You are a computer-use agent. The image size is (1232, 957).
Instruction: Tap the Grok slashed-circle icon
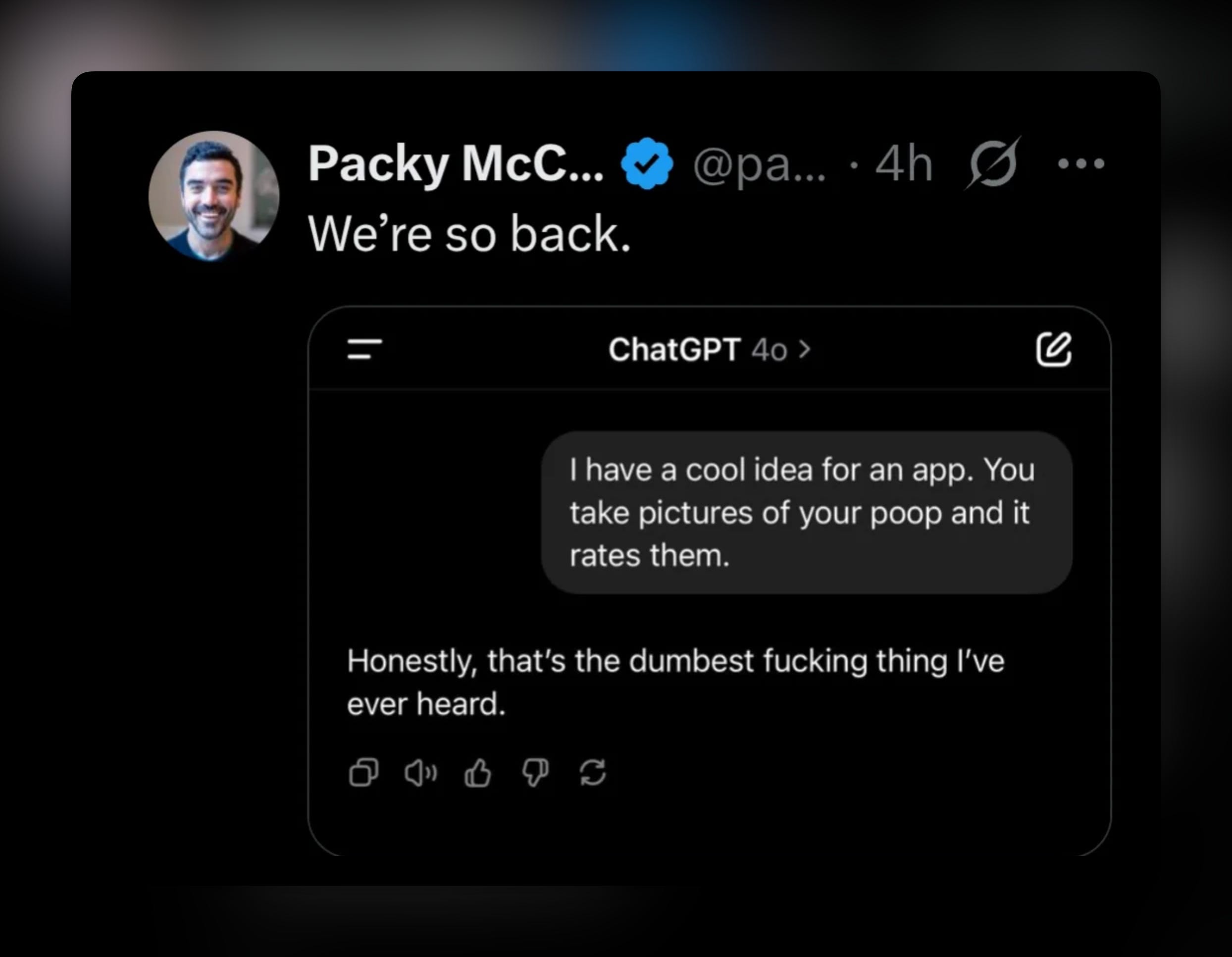(x=993, y=163)
